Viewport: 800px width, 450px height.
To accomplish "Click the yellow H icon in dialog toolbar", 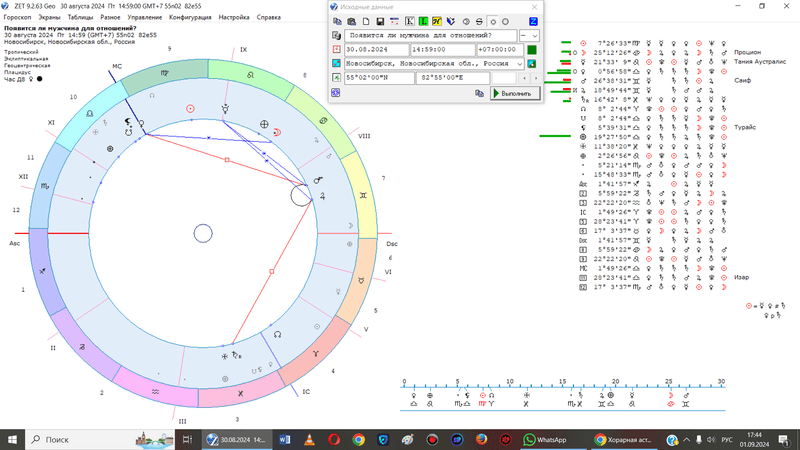I will [438, 21].
